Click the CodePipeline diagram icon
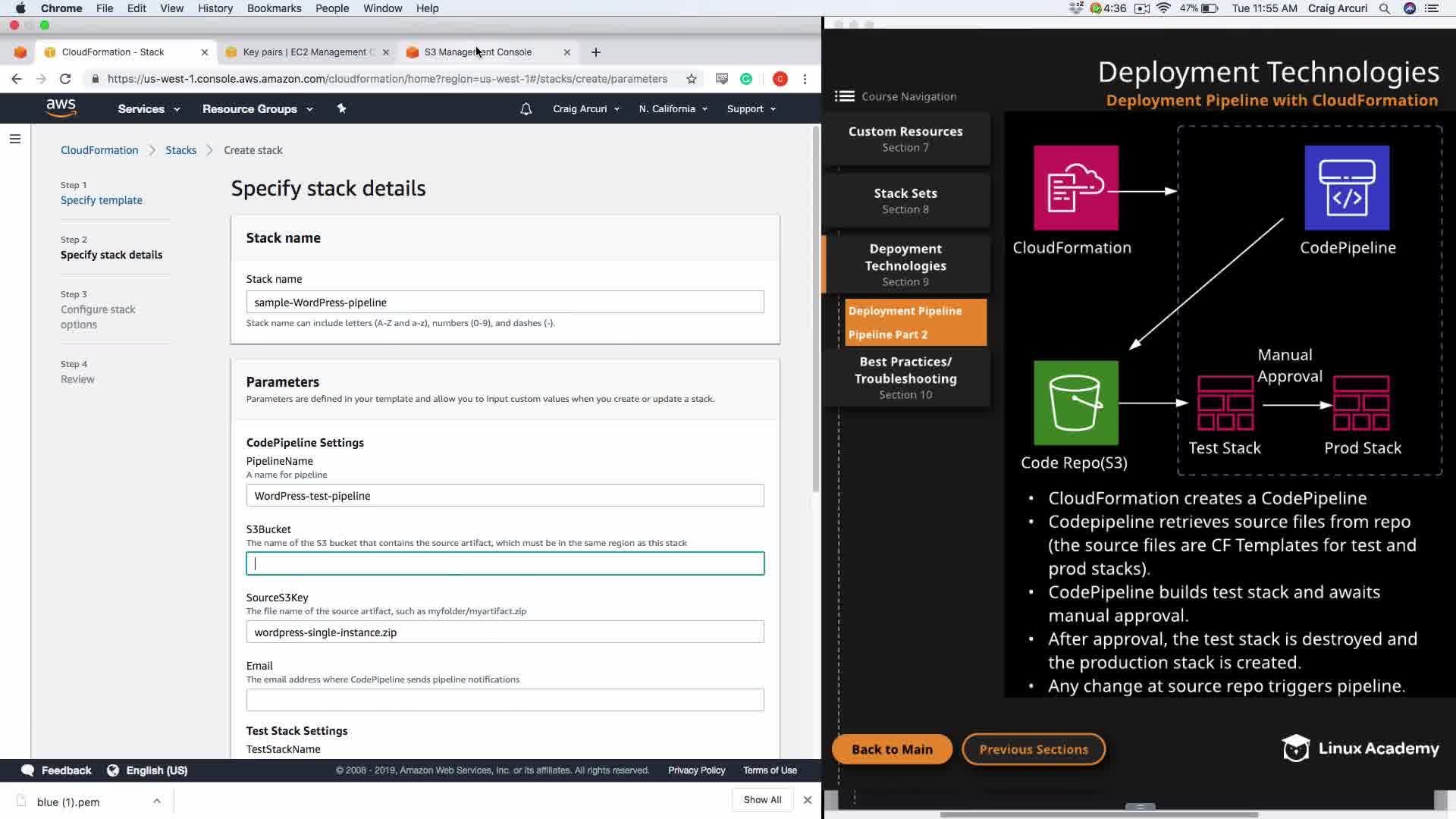The height and width of the screenshot is (819, 1456). (x=1347, y=188)
